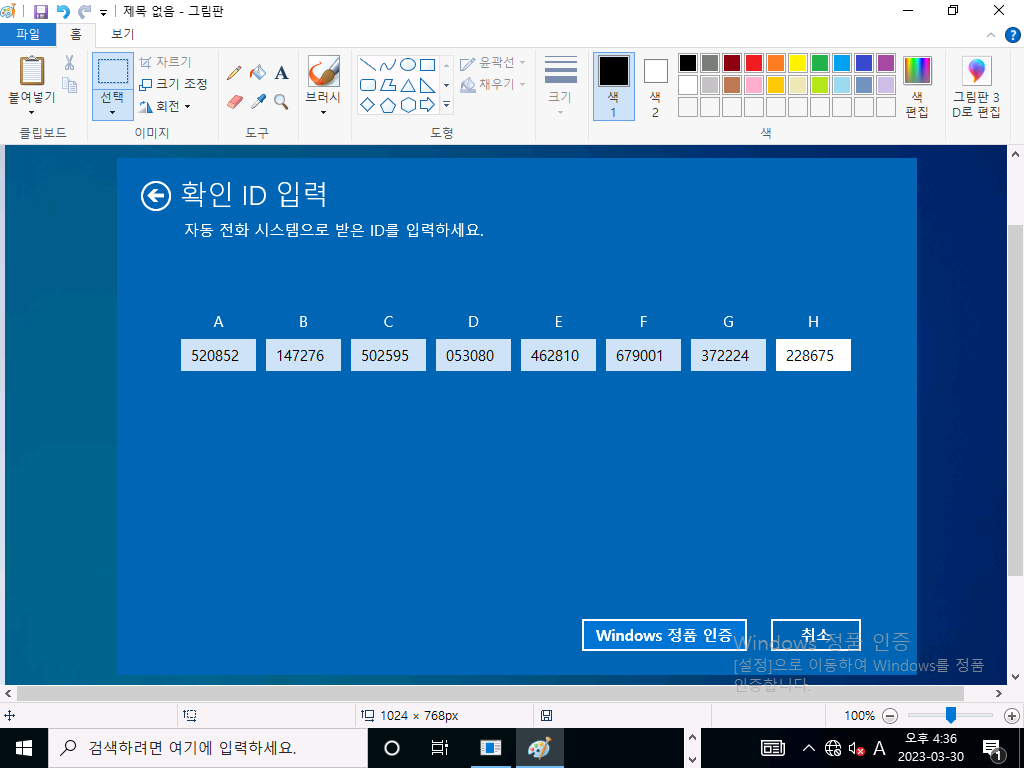Screen dimensions: 1024x768
Task: Open the Windows Start menu
Action: [24, 748]
